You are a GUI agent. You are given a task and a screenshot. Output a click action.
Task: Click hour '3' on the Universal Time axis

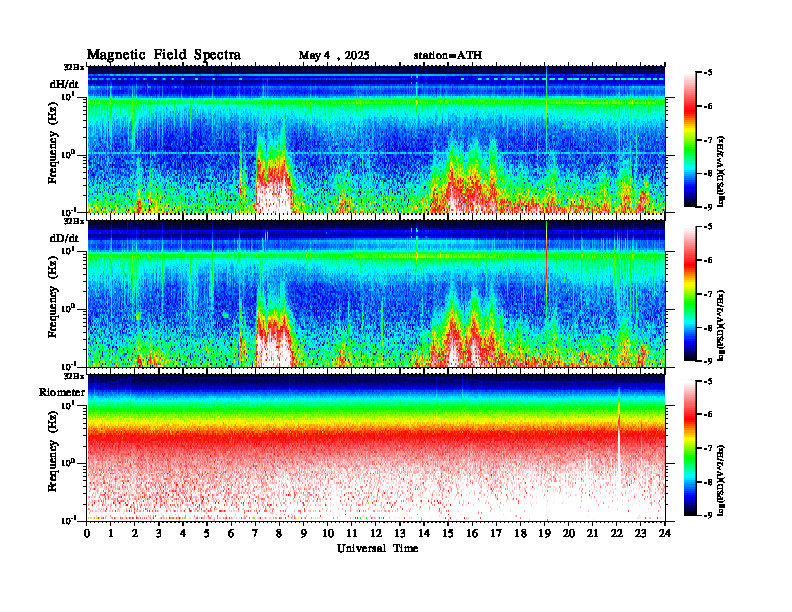click(159, 534)
